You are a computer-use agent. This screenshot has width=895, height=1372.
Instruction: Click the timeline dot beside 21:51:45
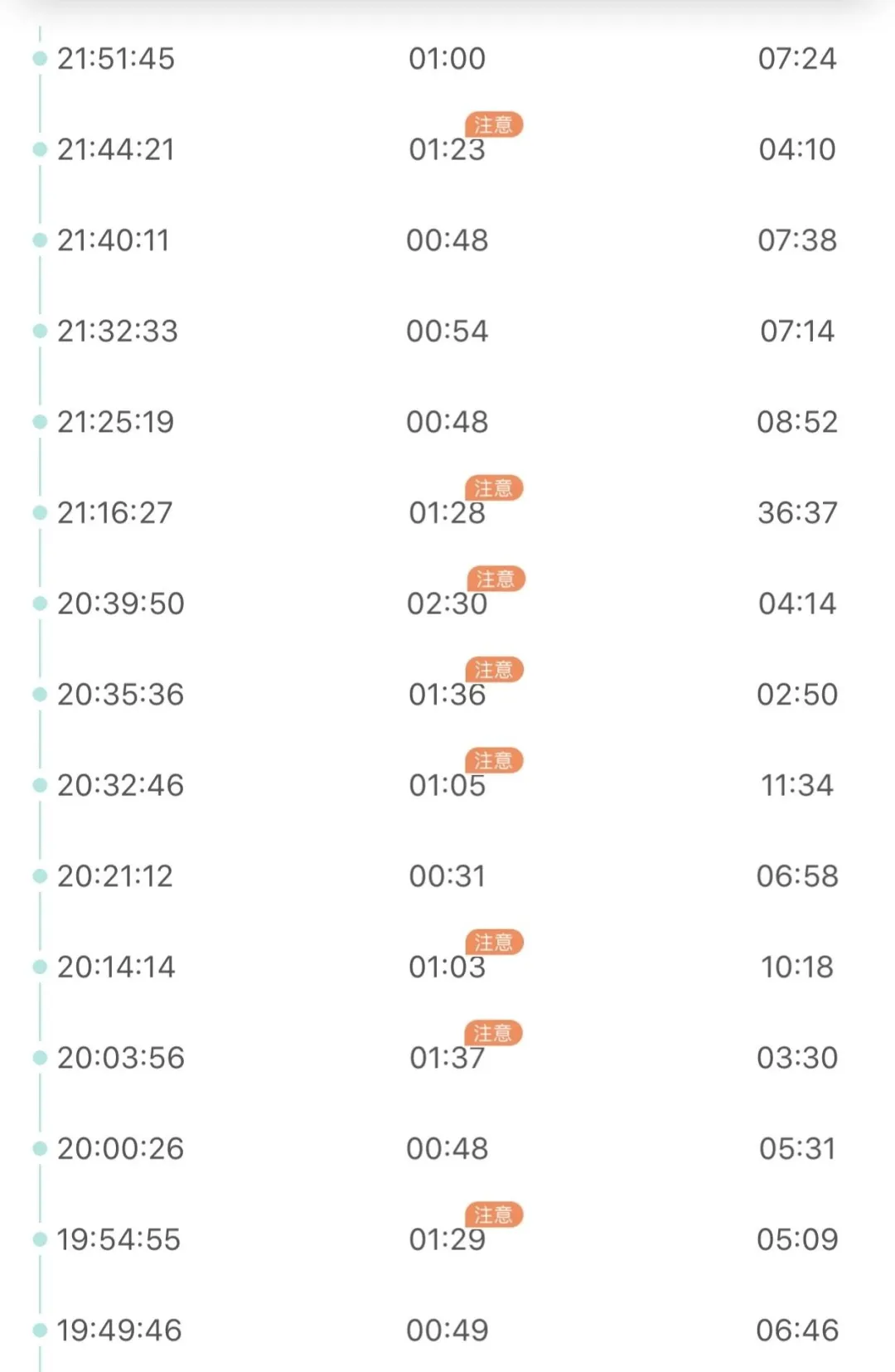pyautogui.click(x=40, y=59)
